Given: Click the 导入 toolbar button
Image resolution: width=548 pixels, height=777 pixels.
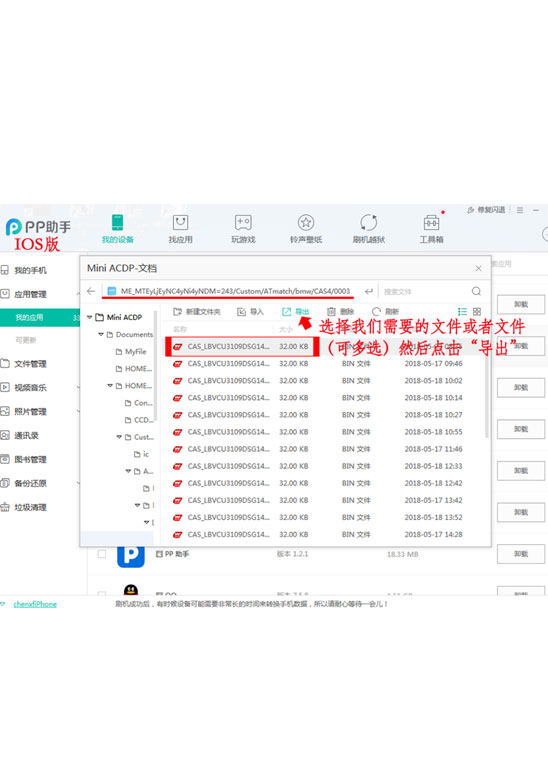Looking at the screenshot, I should coord(250,312).
